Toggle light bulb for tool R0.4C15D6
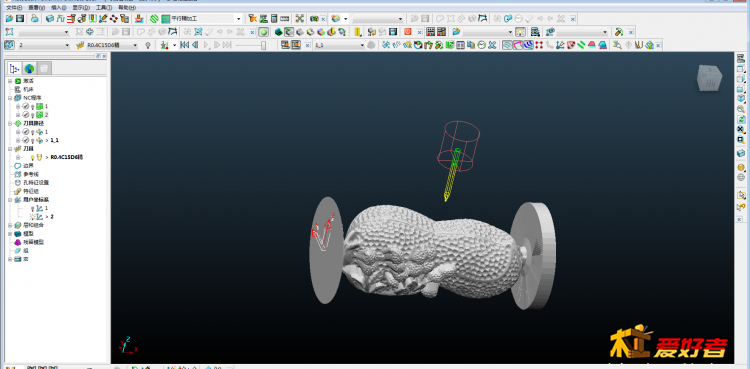Screen dimensions: 750x369 [33, 157]
